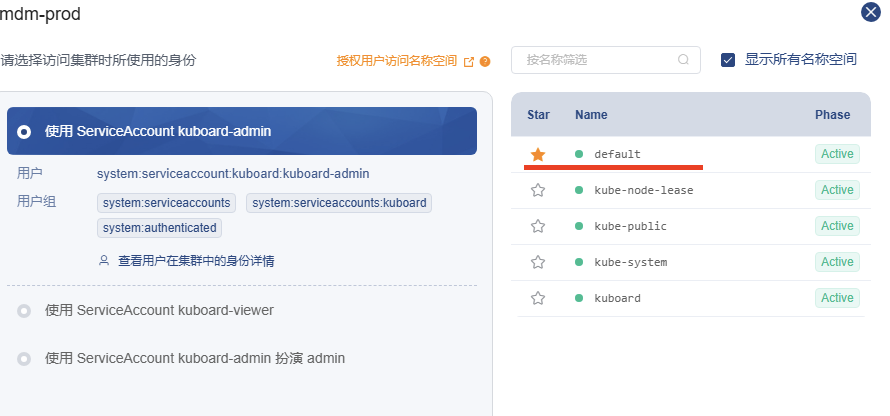Star the kube-system namespace
The width and height of the screenshot is (890, 416).
coord(538,262)
